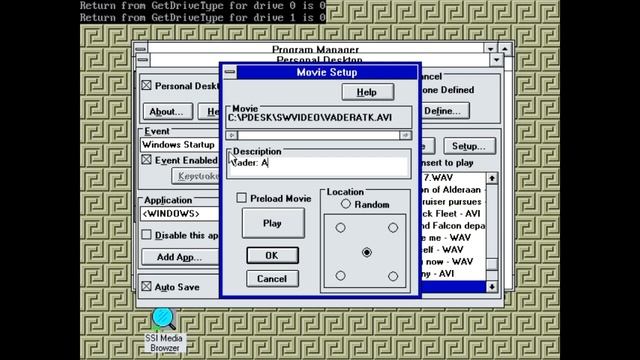The image size is (640, 360).
Task: Select the center location radio button
Action: click(367, 253)
